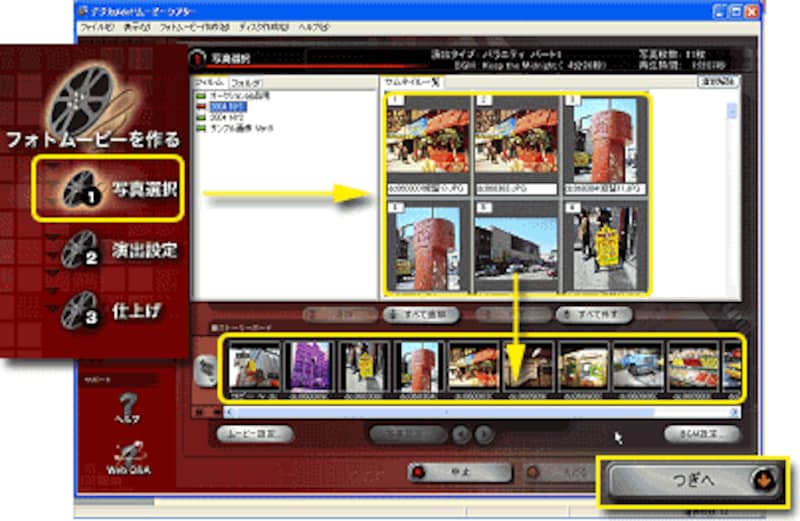Go to step 2 演出設定
The height and width of the screenshot is (521, 800).
[x=120, y=250]
